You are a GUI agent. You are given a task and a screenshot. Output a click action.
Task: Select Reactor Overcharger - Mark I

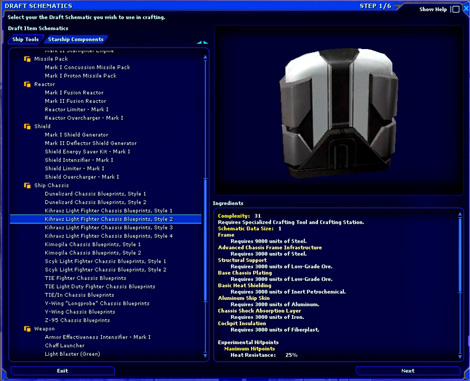84,118
